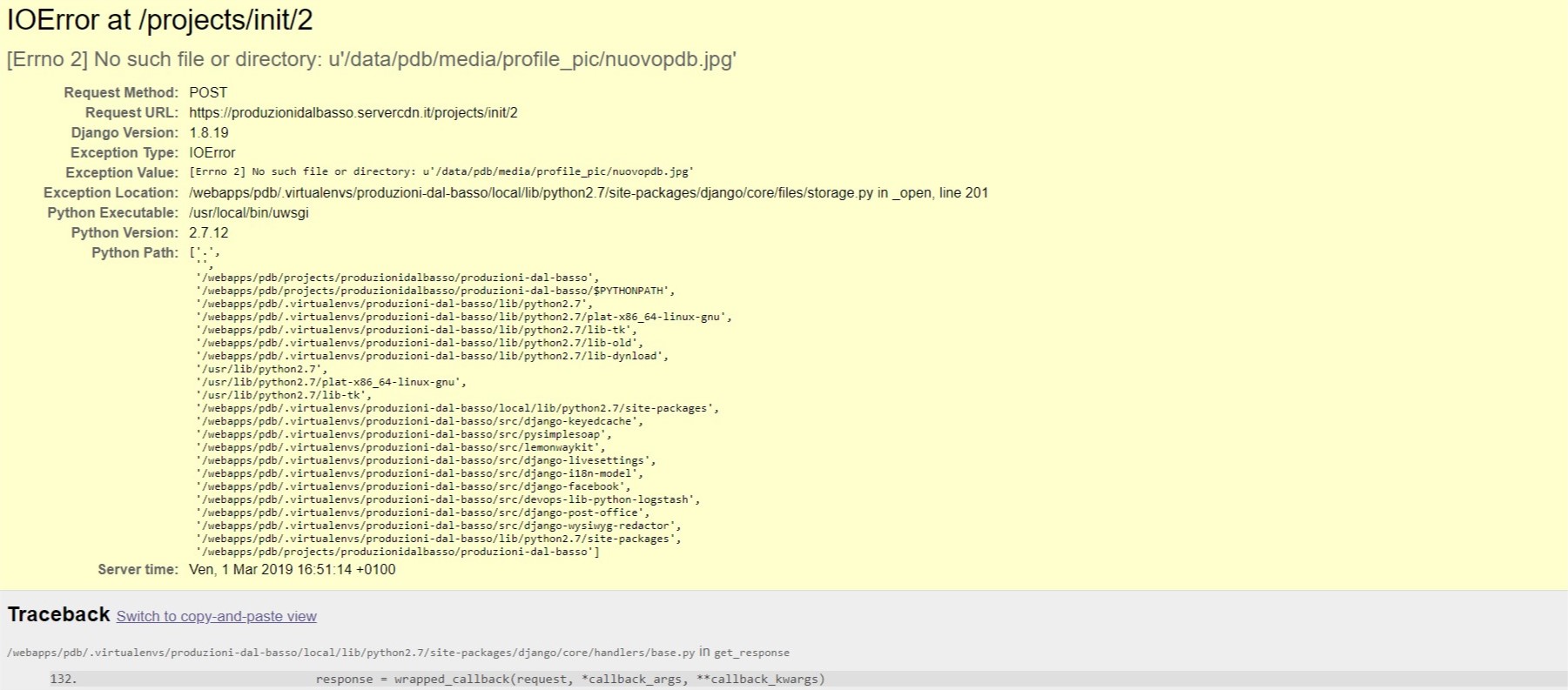Click the django-livesettings path entry
Viewport: 1568px width, 690px height.
click(x=427, y=460)
